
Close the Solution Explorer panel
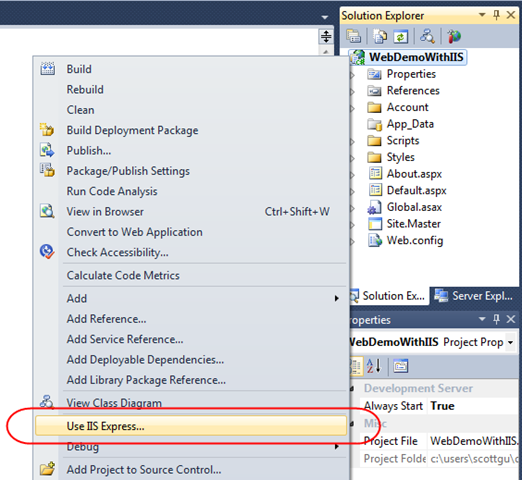point(511,15)
